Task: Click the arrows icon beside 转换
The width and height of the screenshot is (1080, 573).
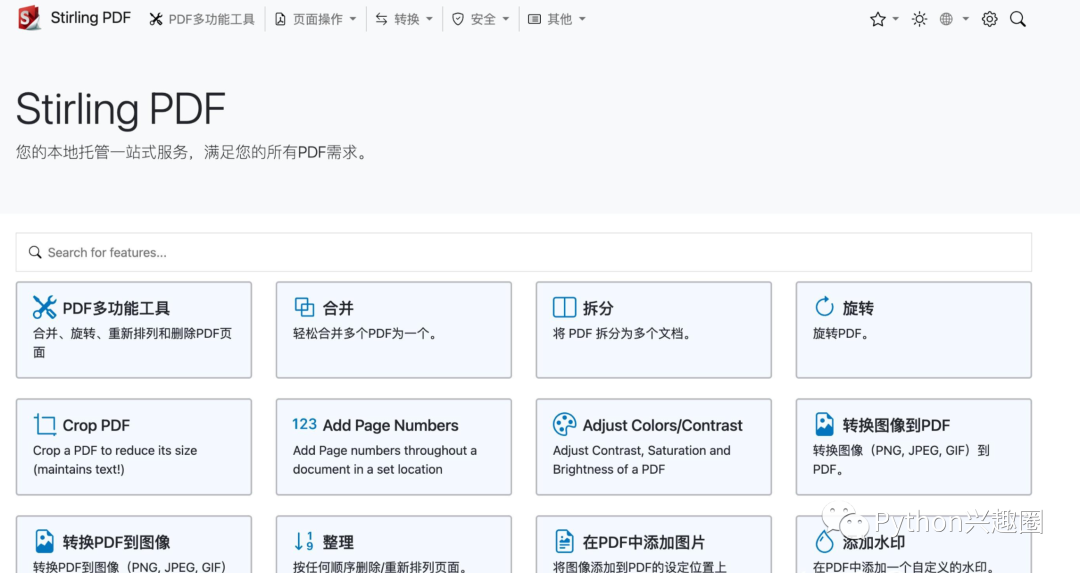Action: (382, 19)
